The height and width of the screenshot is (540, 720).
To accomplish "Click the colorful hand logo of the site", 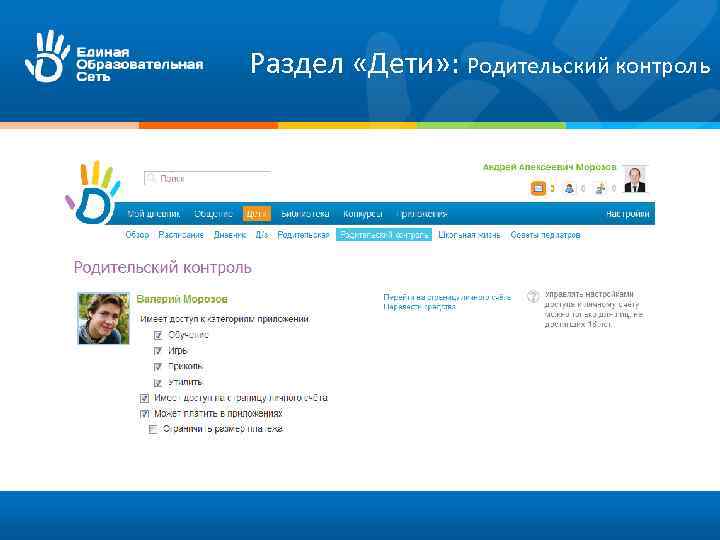I will coord(93,193).
